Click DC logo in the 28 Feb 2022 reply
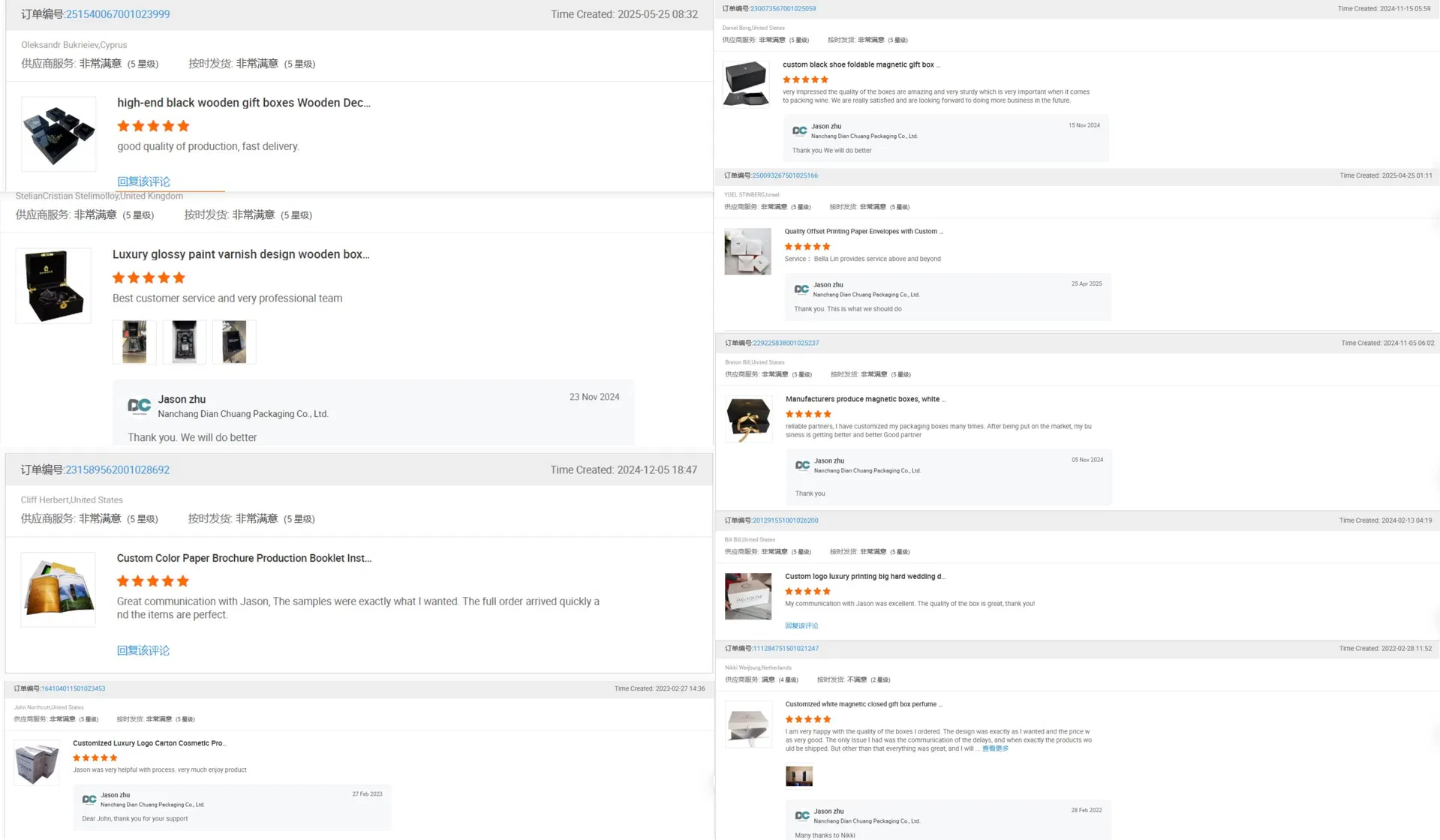The image size is (1440, 840). click(802, 816)
